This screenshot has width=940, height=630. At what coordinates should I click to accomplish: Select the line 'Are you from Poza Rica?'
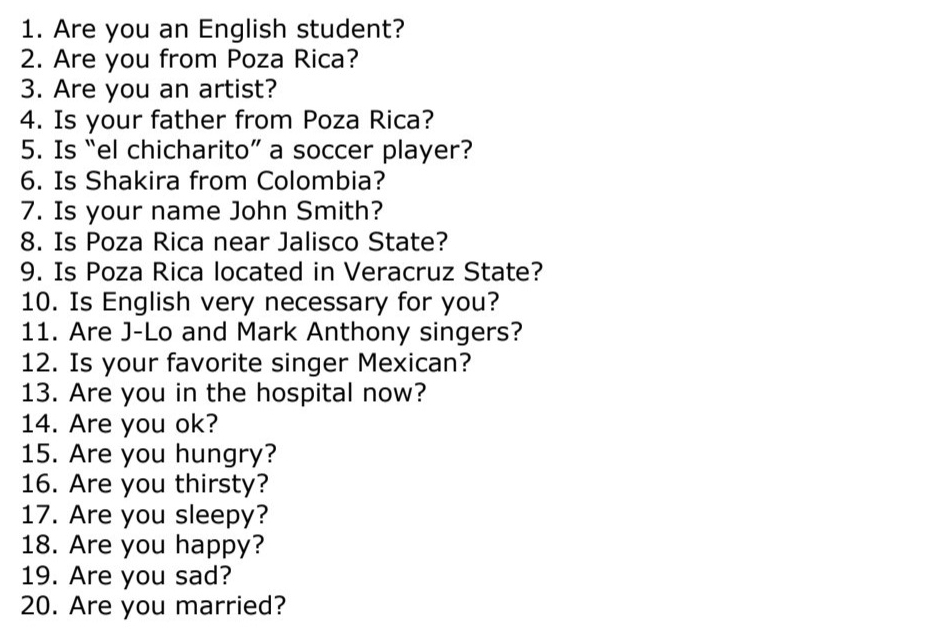click(189, 58)
